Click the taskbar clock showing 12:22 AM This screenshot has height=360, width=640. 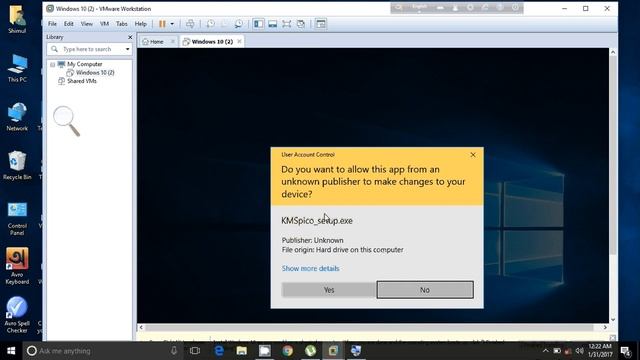pos(600,350)
